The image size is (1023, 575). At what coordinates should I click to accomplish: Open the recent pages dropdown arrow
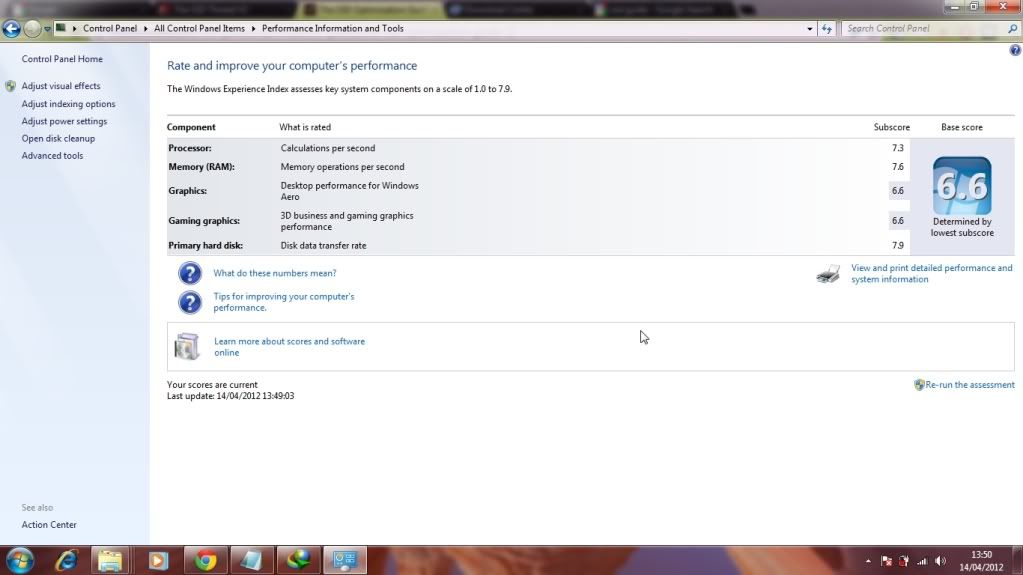click(x=47, y=29)
